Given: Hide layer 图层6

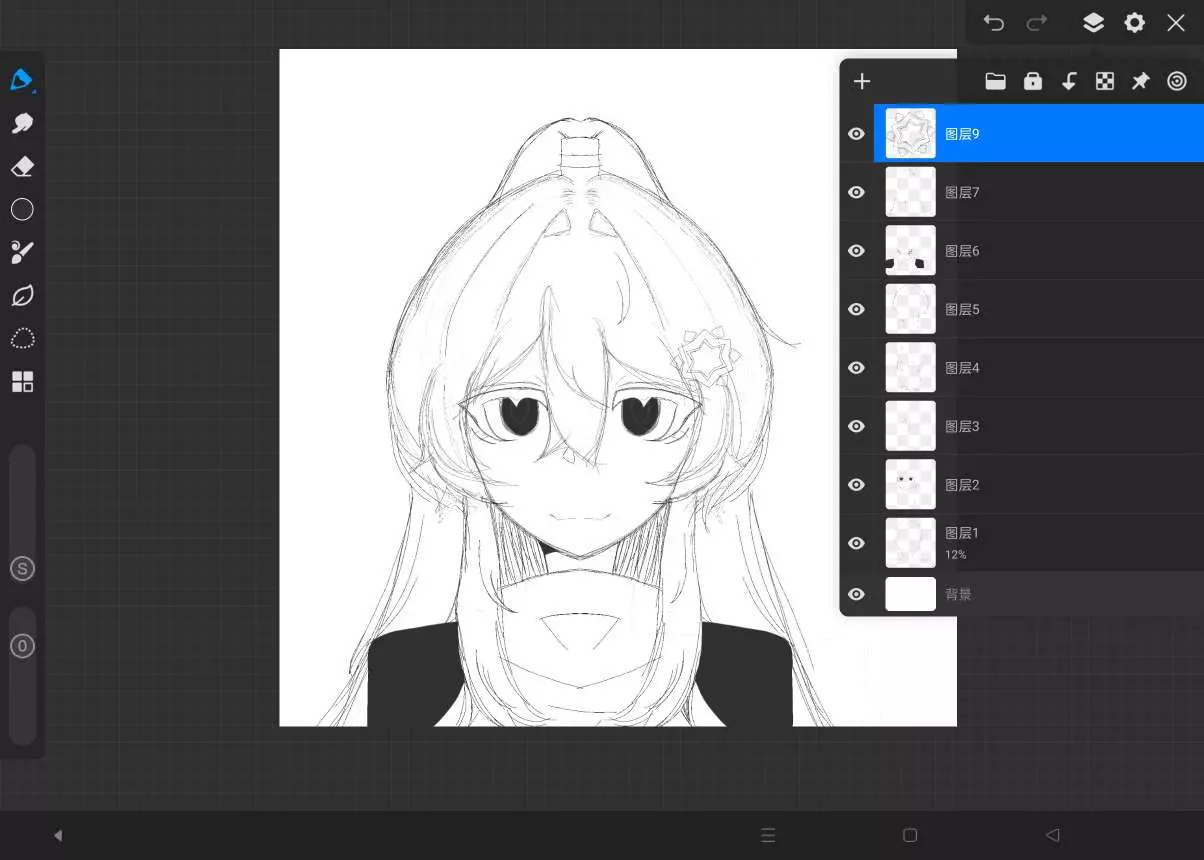Looking at the screenshot, I should click(856, 250).
